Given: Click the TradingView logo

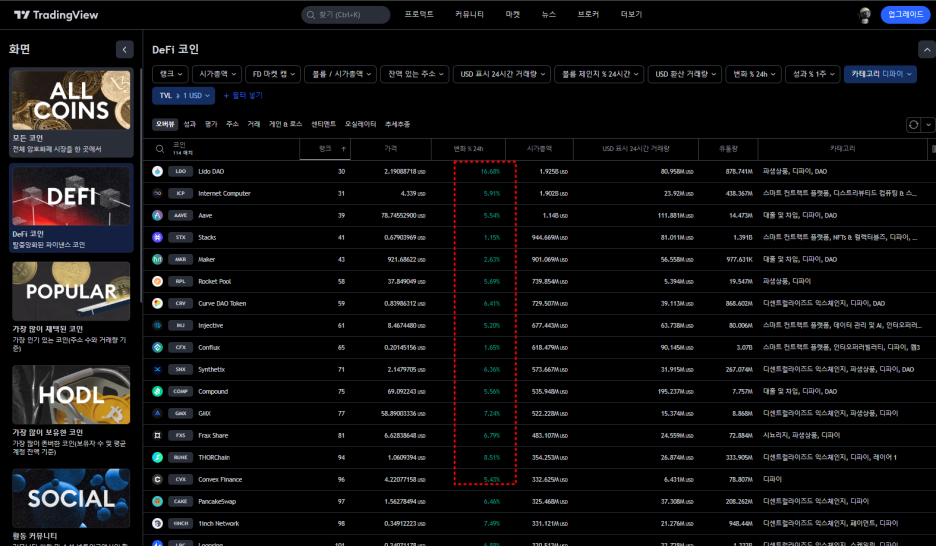Looking at the screenshot, I should click(56, 15).
